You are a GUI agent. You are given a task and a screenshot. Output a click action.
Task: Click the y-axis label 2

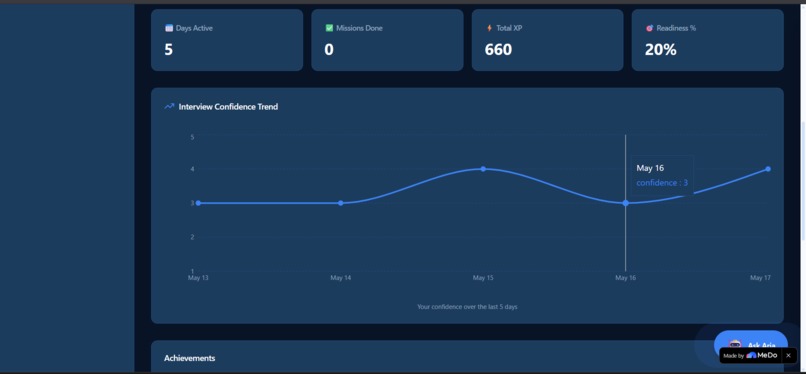tap(192, 237)
